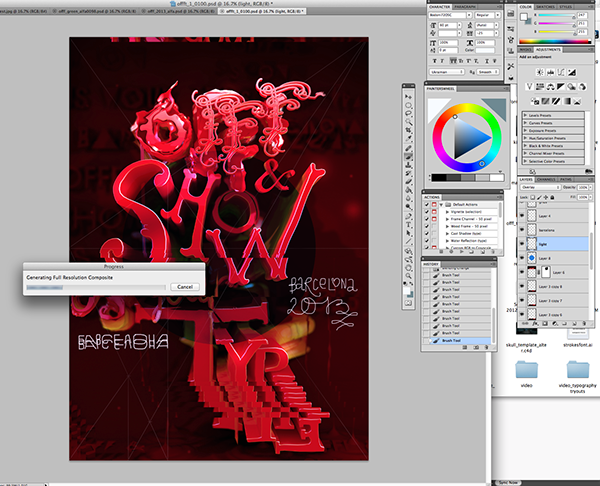The width and height of the screenshot is (600, 486).
Task: Open the font family dropdown in Character panel
Action: pyautogui.click(x=469, y=15)
